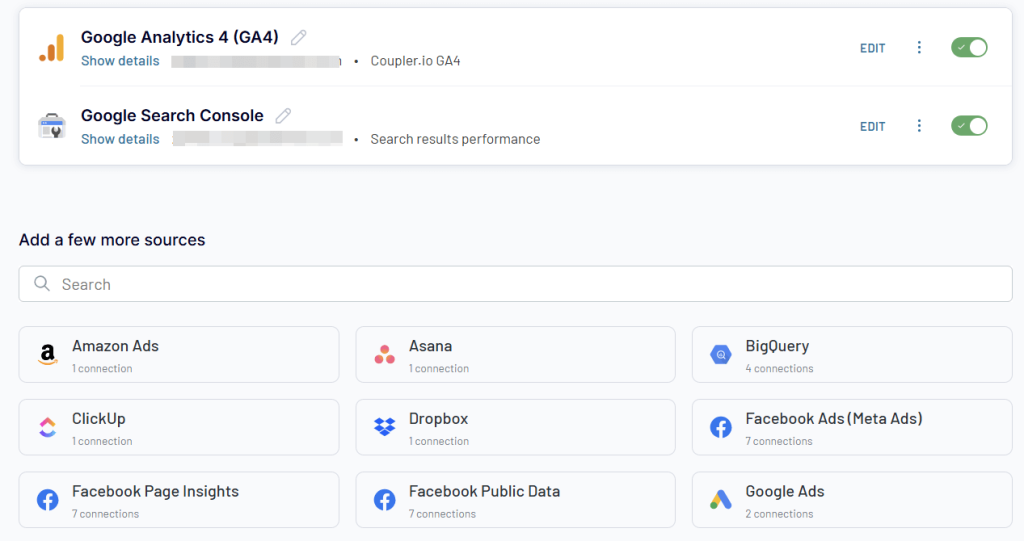Screen dimensions: 1024x541
Task: Click the Add a few more sources heading
Action: [112, 240]
